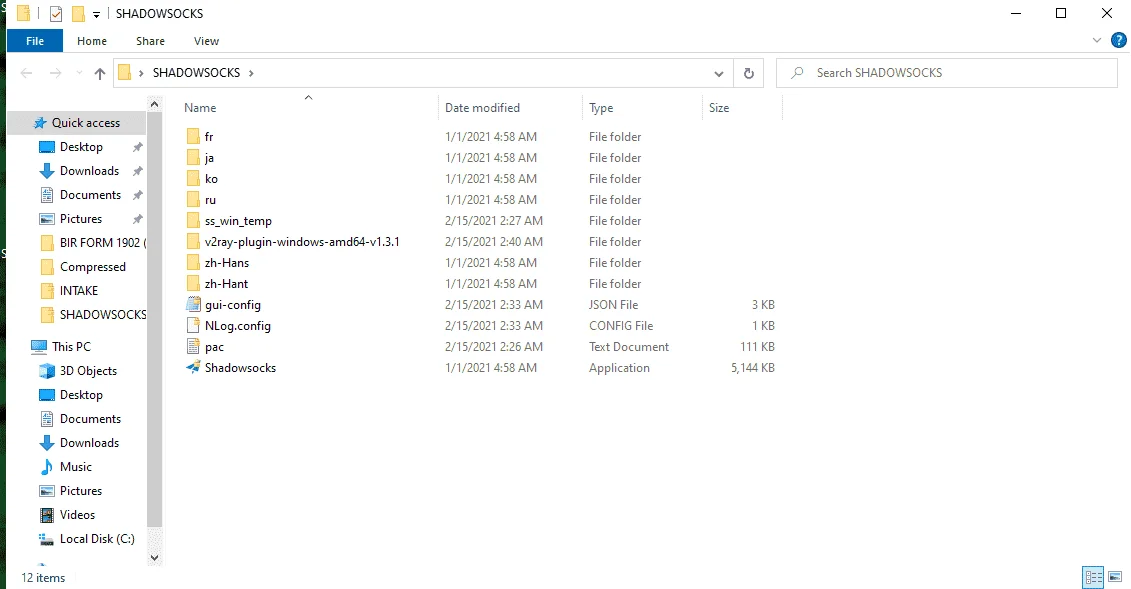The height and width of the screenshot is (589, 1131).
Task: Switch to the Share ribbon tab
Action: pos(150,41)
